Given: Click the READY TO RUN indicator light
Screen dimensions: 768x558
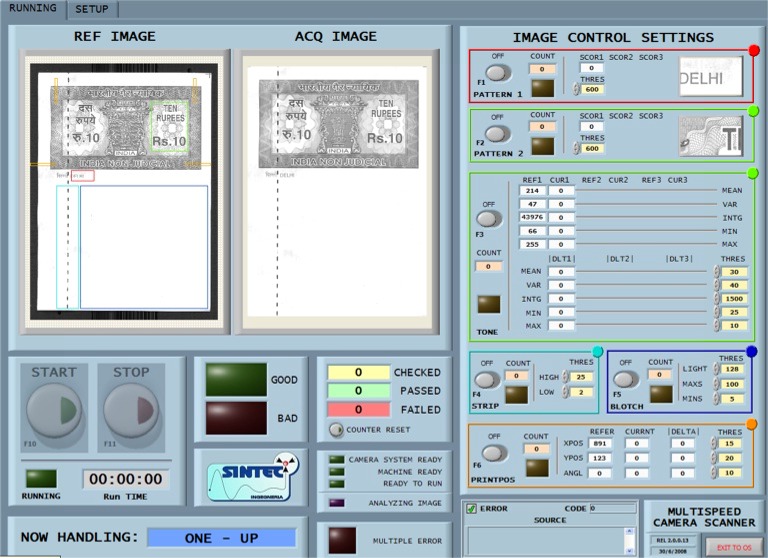Looking at the screenshot, I should (336, 484).
